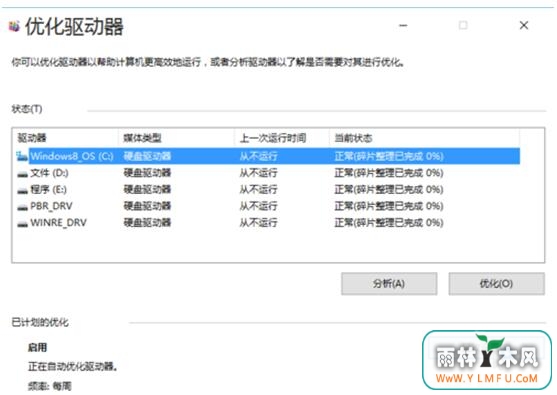Minimize the 优化驱动器 window
Image resolution: width=557 pixels, height=395 pixels.
pyautogui.click(x=403, y=26)
